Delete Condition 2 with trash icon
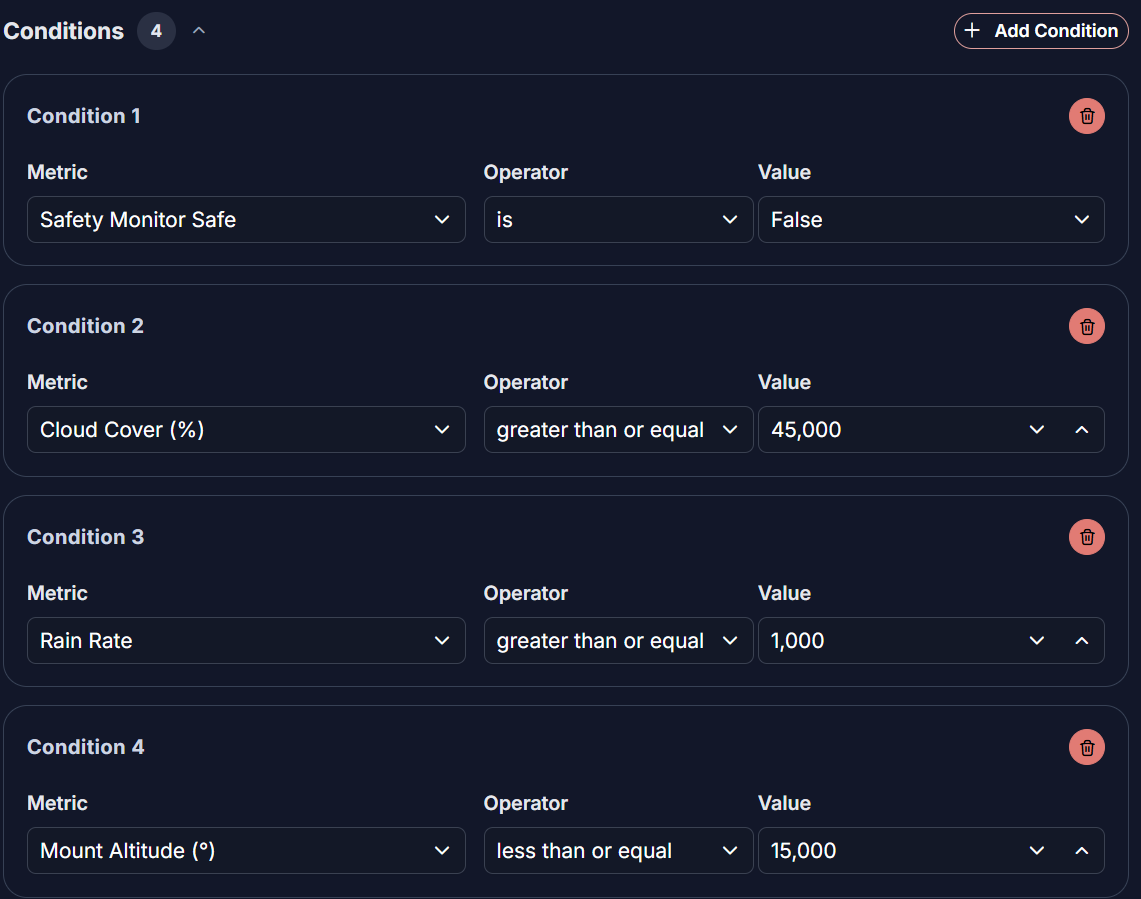 (x=1087, y=326)
